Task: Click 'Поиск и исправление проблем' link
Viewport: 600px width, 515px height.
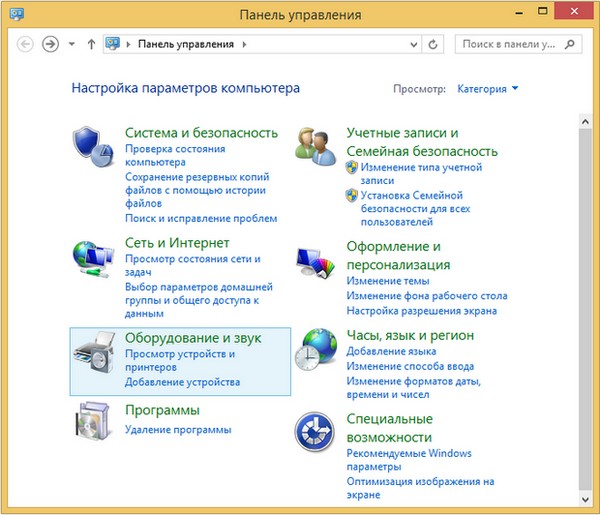Action: tap(201, 218)
